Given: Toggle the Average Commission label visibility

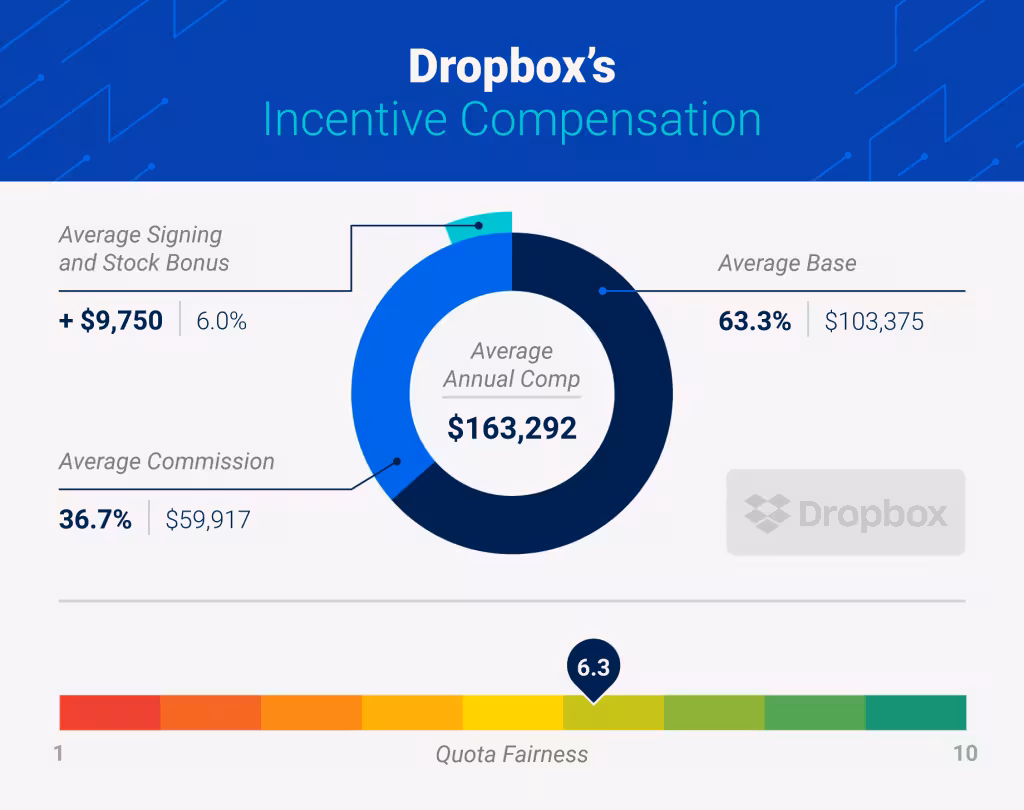Looking at the screenshot, I should coord(166,462).
